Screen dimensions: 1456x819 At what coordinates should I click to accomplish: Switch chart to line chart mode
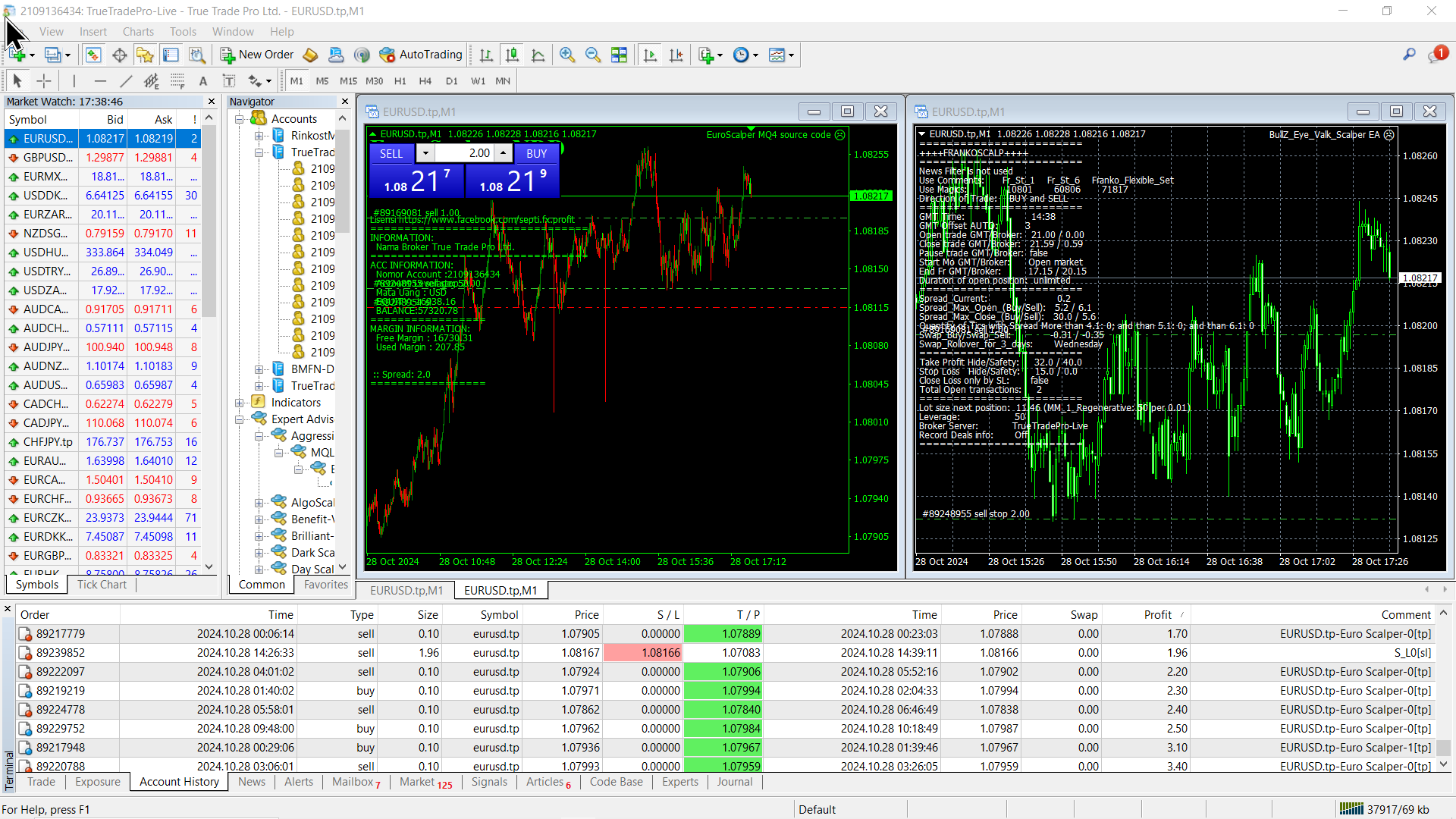[x=538, y=55]
